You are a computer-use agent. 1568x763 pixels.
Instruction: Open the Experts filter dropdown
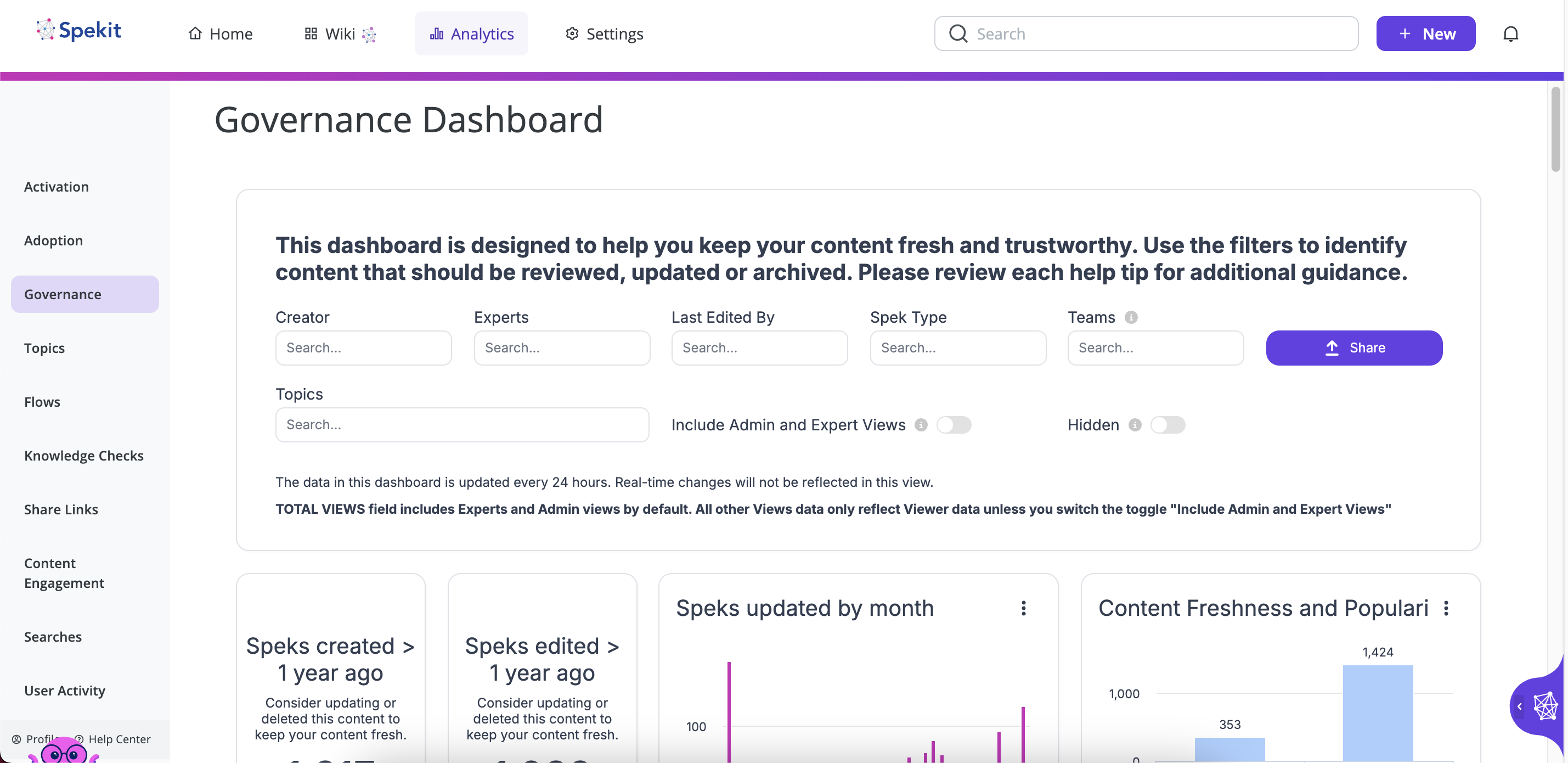tap(562, 349)
